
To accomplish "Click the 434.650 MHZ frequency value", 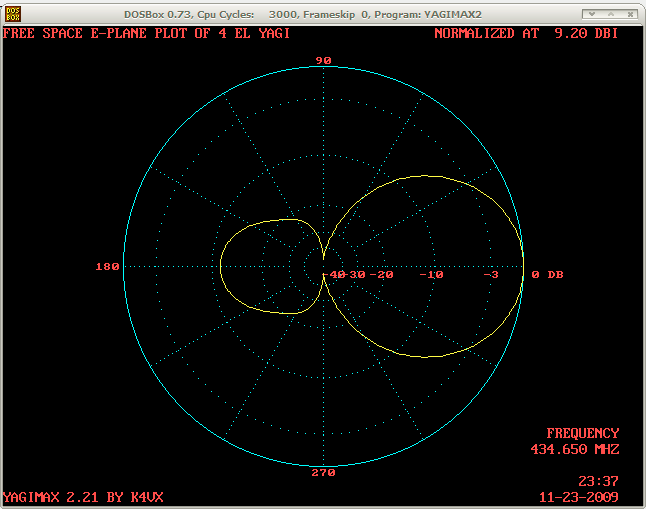I will (x=574, y=449).
